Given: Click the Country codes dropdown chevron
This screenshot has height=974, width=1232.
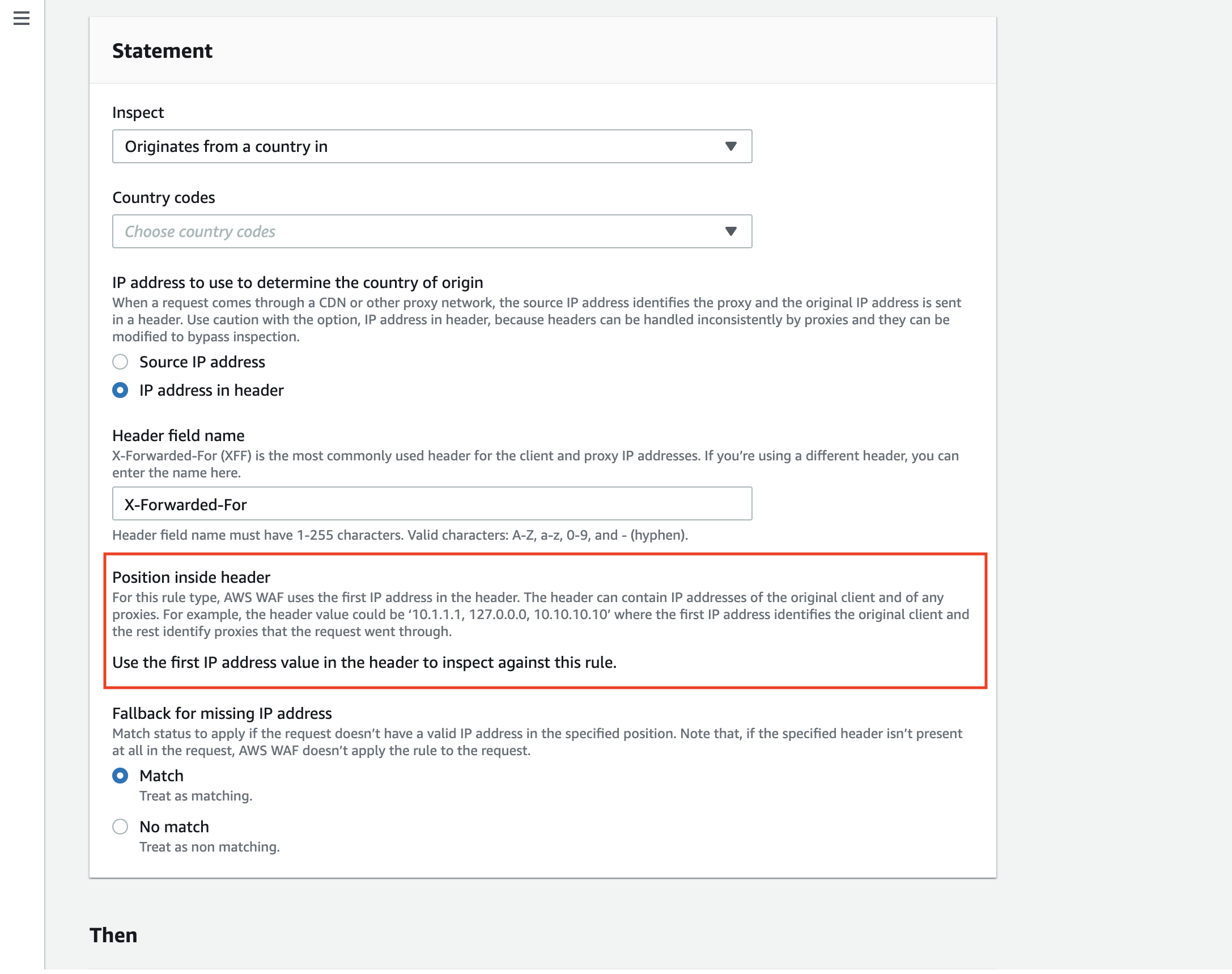Looking at the screenshot, I should (732, 231).
